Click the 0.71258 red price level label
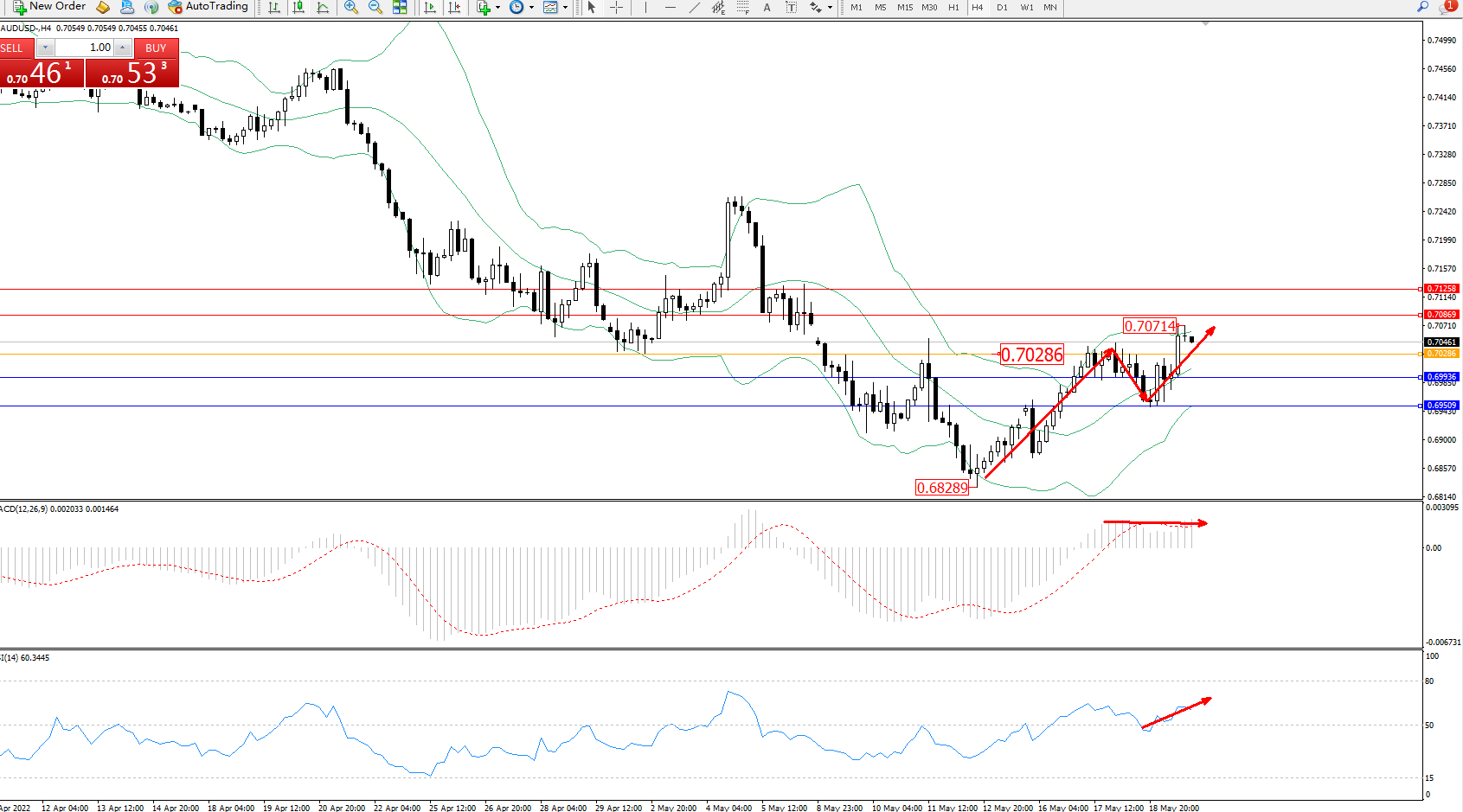 (x=1441, y=289)
